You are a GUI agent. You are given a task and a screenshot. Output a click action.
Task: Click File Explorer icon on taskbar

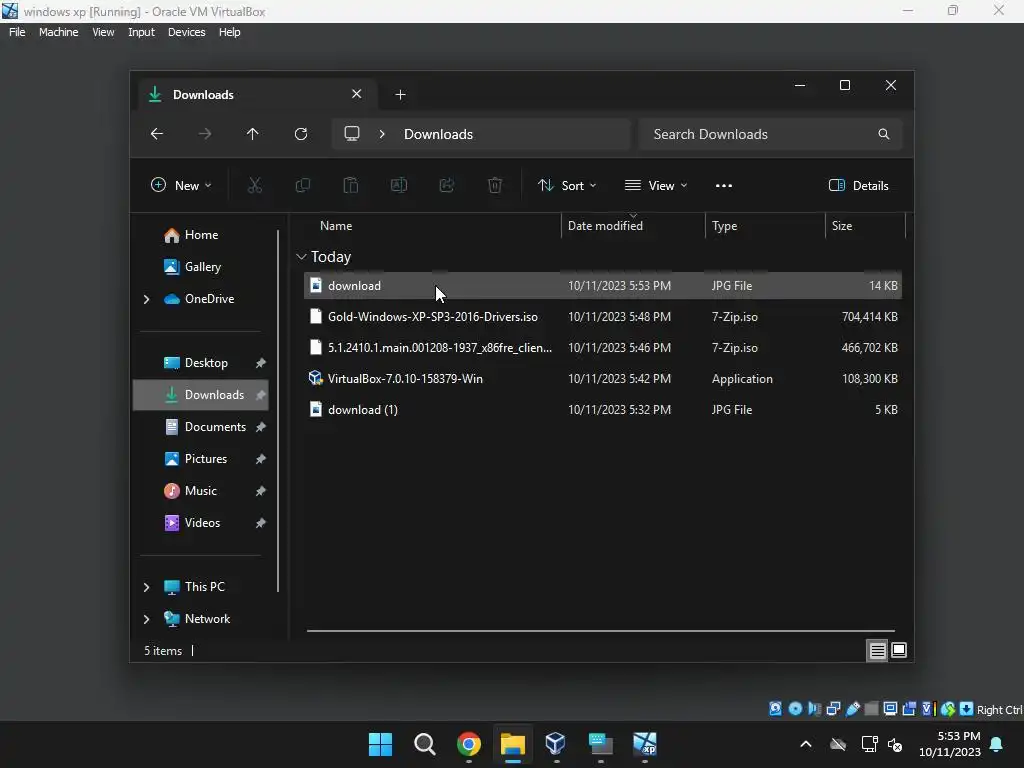tap(513, 744)
